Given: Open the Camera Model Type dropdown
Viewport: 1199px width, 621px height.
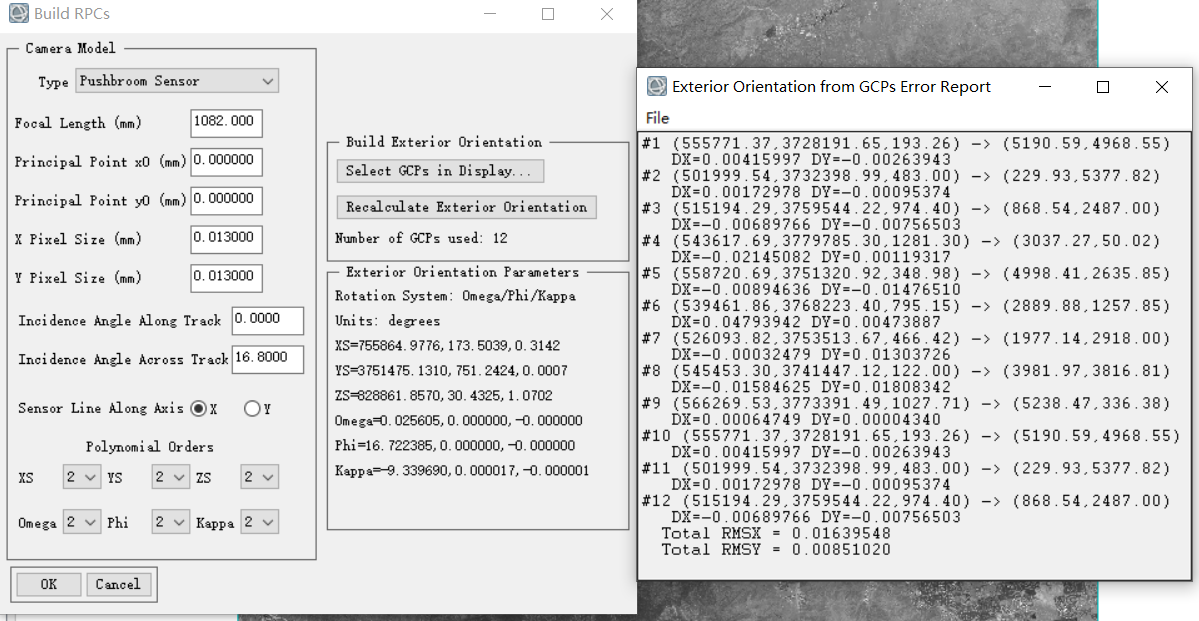Looking at the screenshot, I should point(177,81).
